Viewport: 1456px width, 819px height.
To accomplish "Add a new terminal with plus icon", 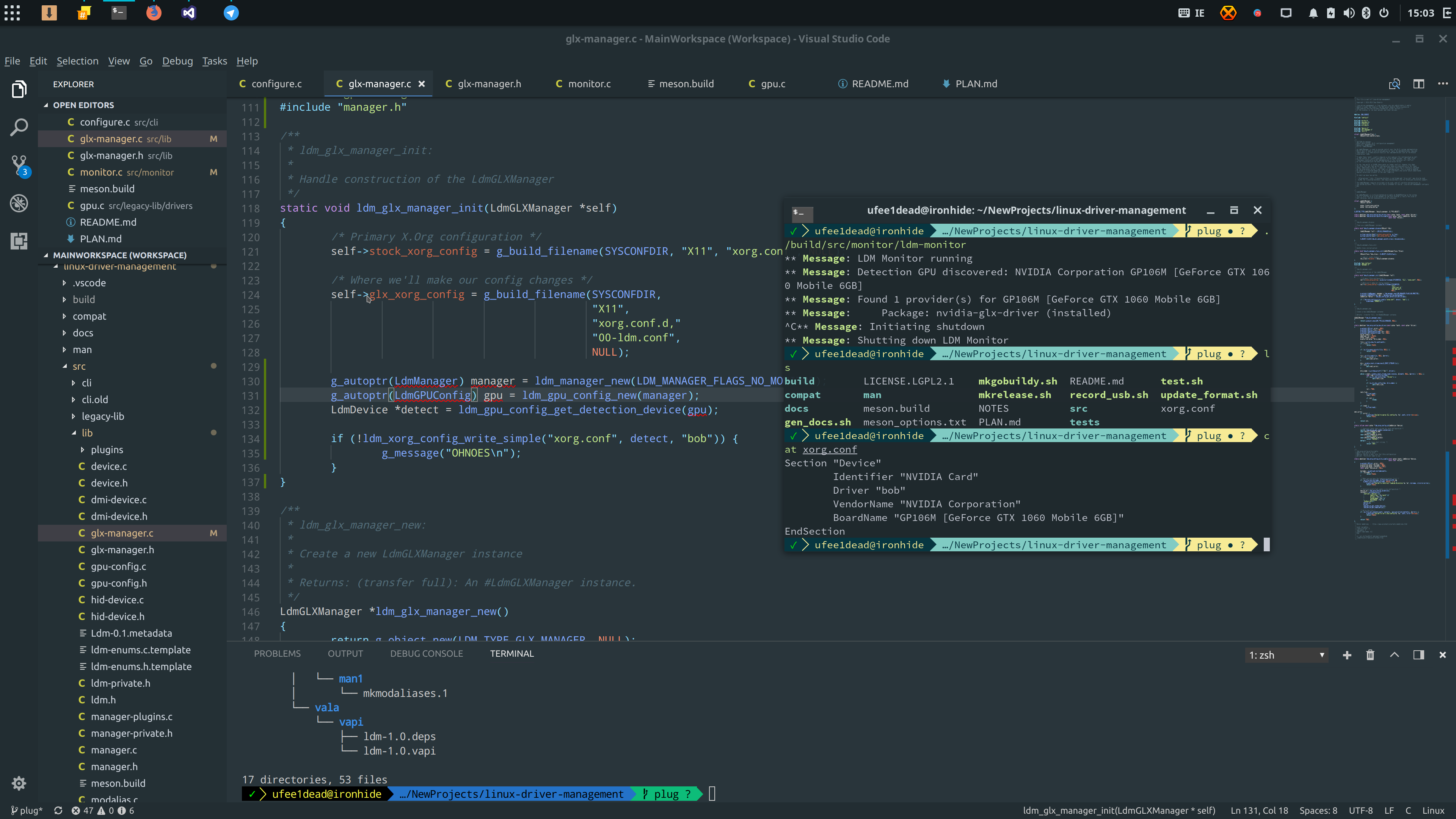I will point(1347,654).
